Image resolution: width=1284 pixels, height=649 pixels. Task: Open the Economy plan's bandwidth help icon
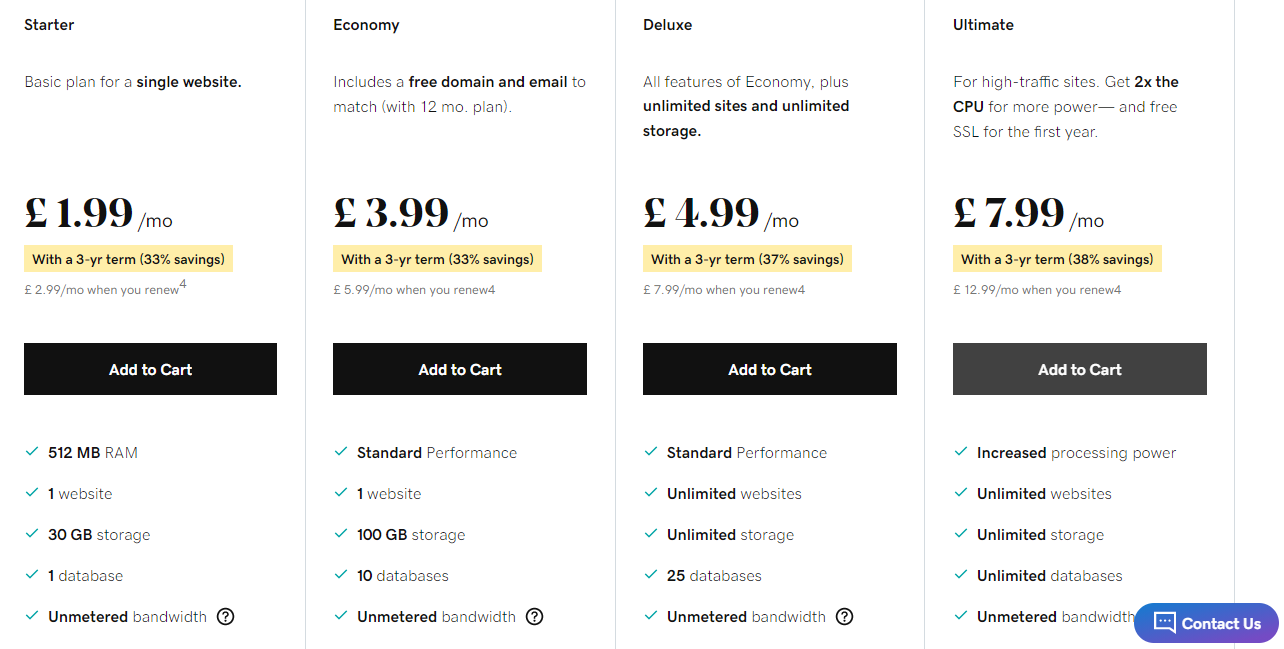[x=535, y=616]
